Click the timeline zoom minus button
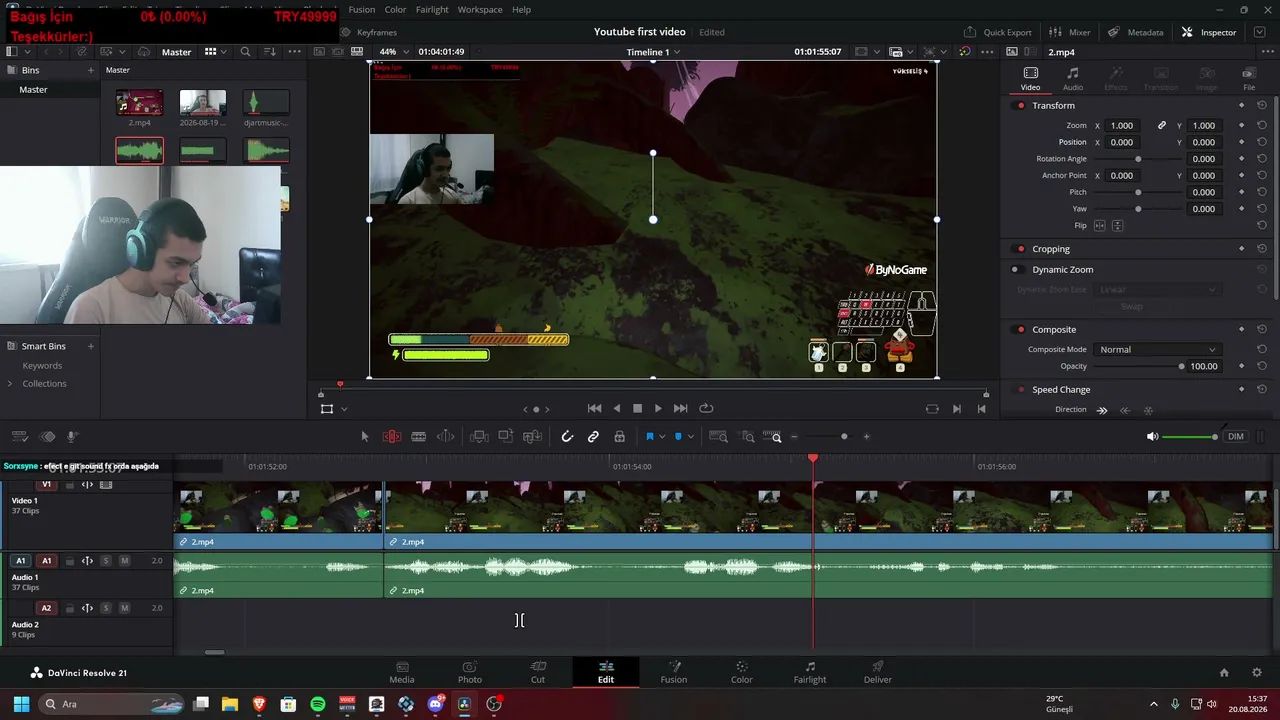This screenshot has width=1280, height=720. pyautogui.click(x=795, y=437)
